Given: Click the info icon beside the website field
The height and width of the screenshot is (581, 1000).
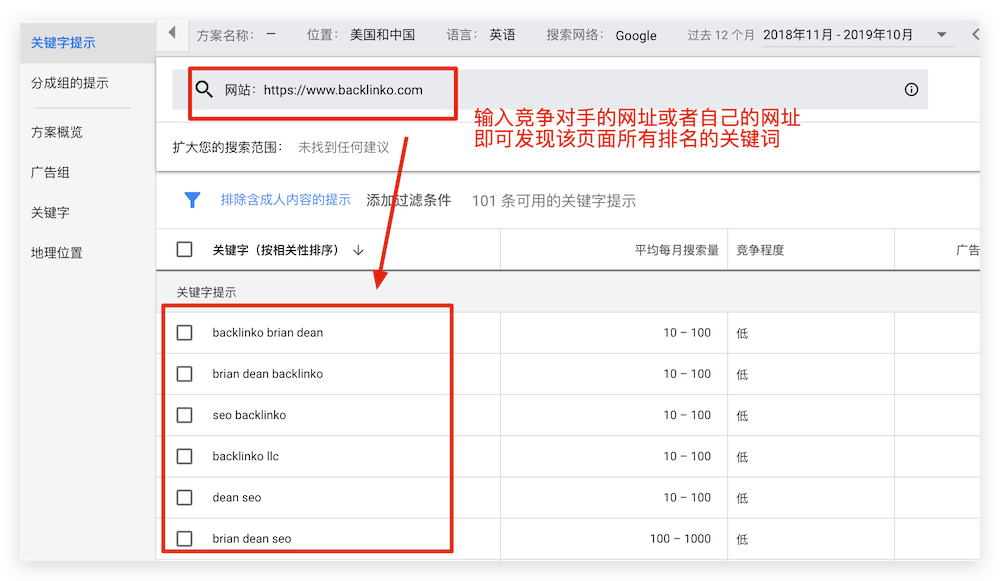Looking at the screenshot, I should pos(911,89).
